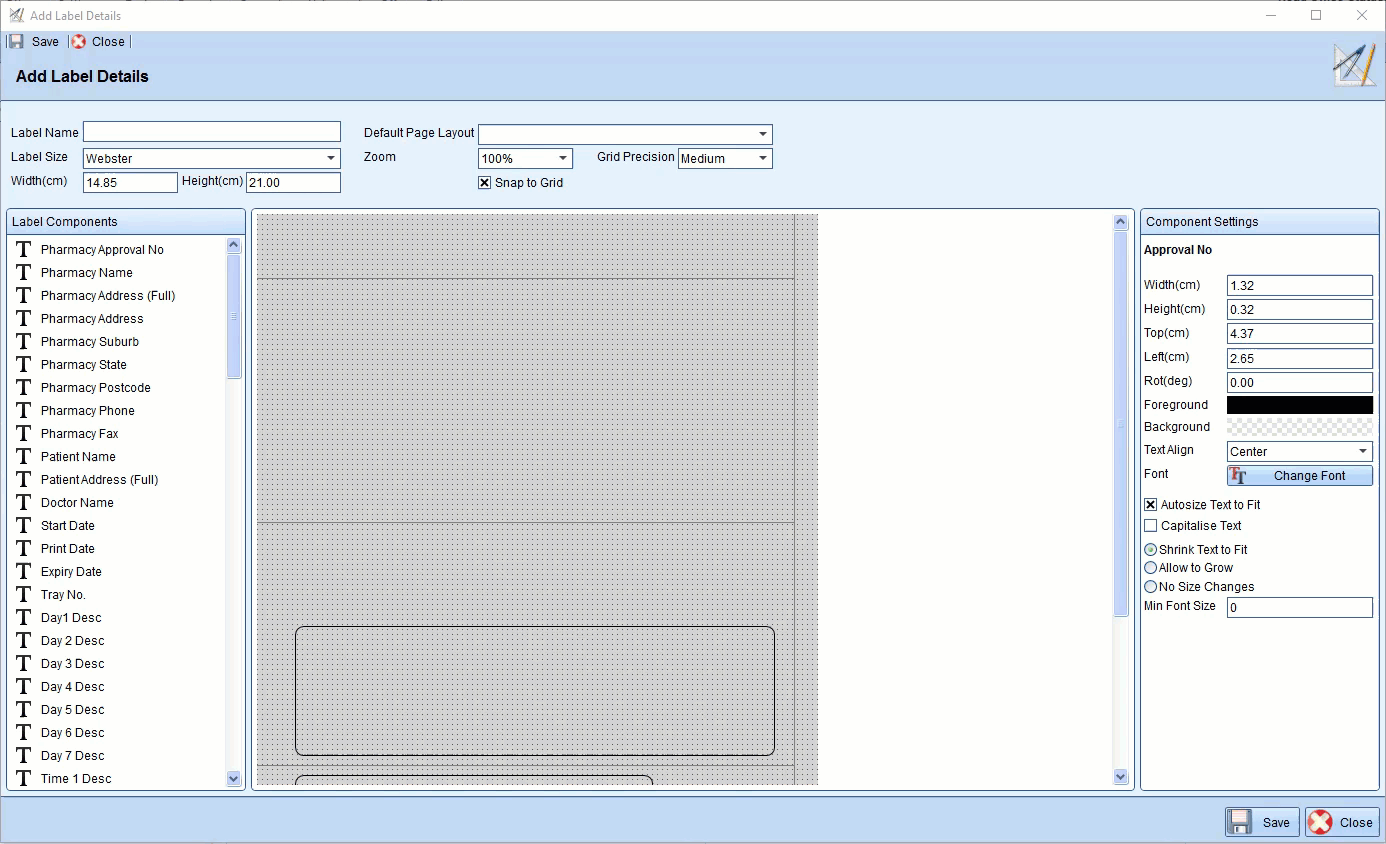The height and width of the screenshot is (844, 1386).
Task: Click the T icon beside Day1 Desc
Action: tap(24, 617)
